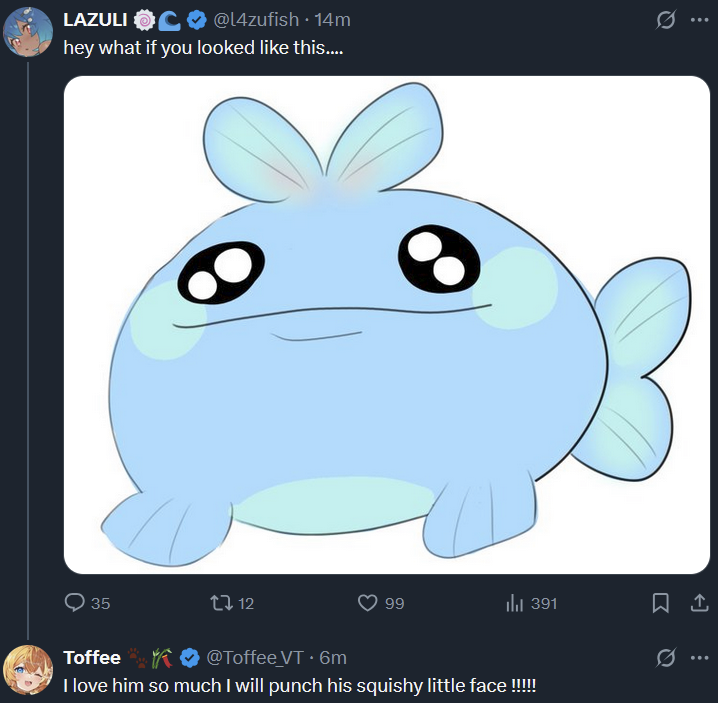
Task: Click the verified badge beside Toffee's name
Action: click(x=190, y=657)
